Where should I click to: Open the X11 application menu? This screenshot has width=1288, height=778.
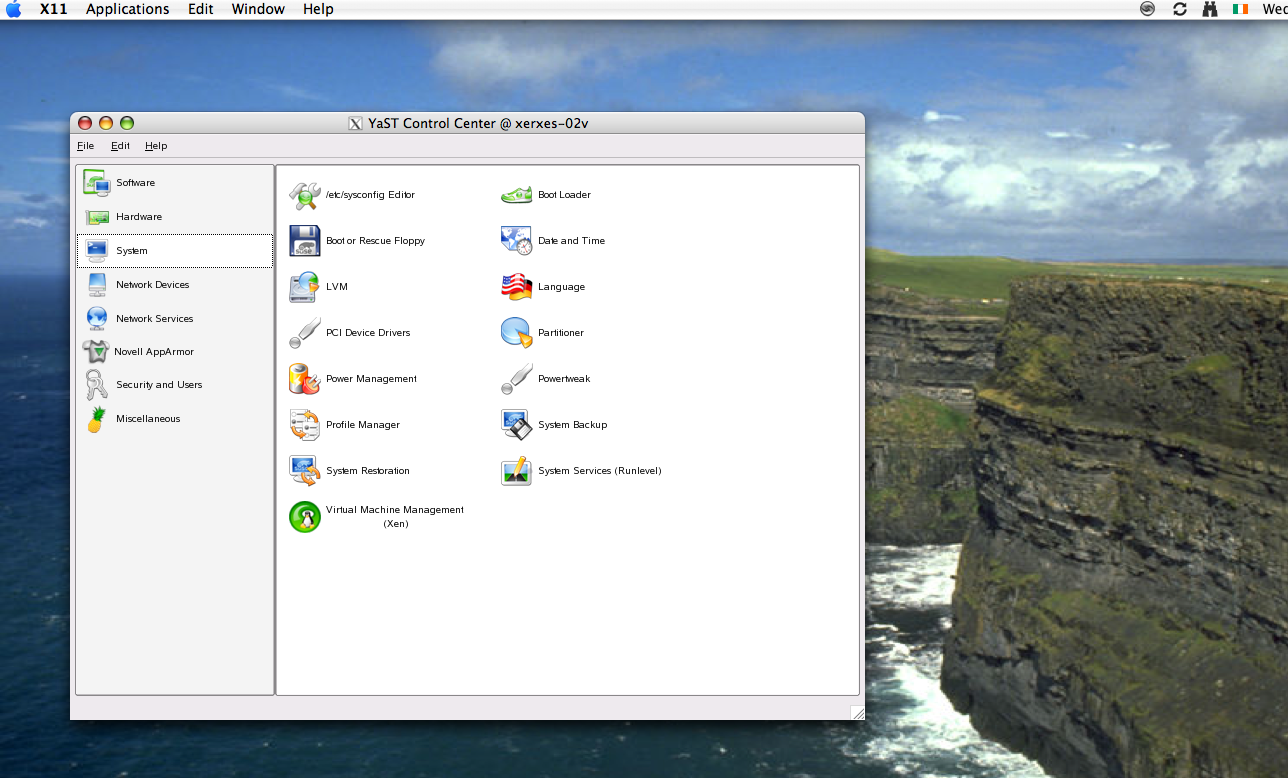[54, 9]
